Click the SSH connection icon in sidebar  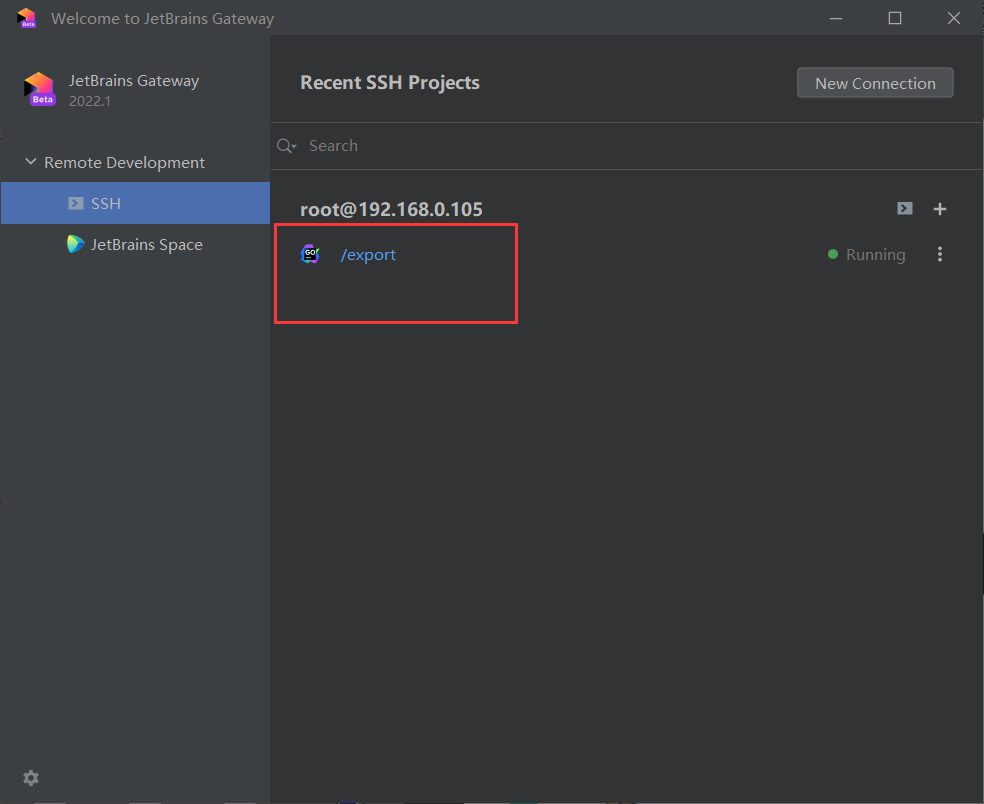click(74, 203)
